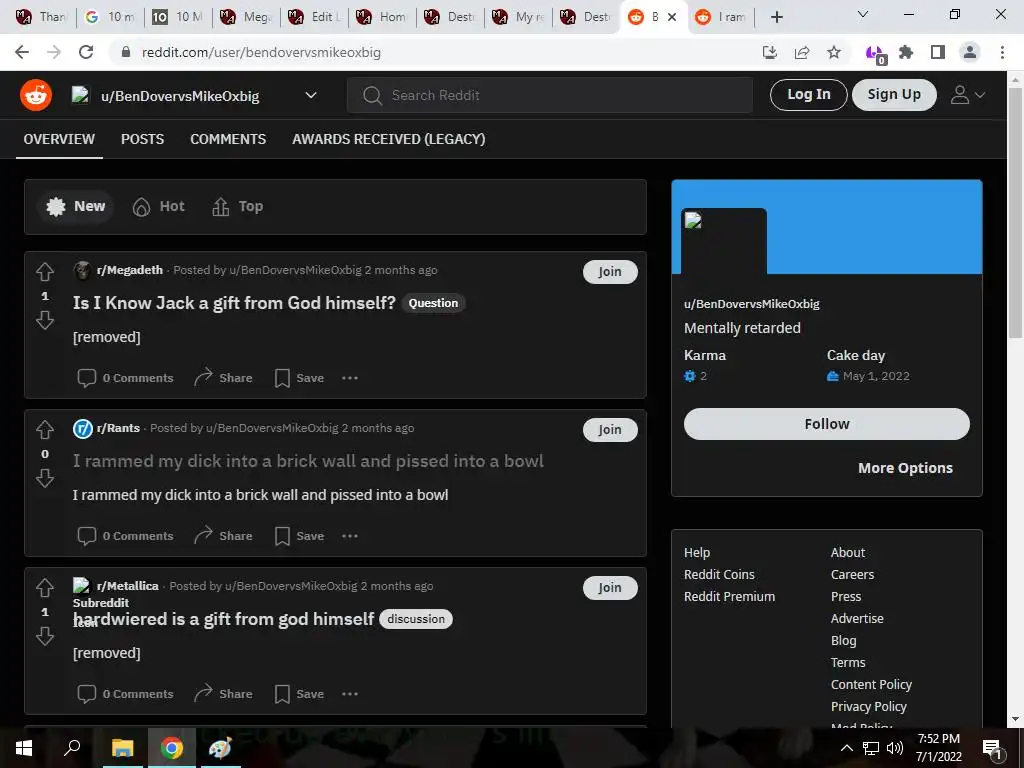Open comments on the r/Megadeth post

[125, 378]
